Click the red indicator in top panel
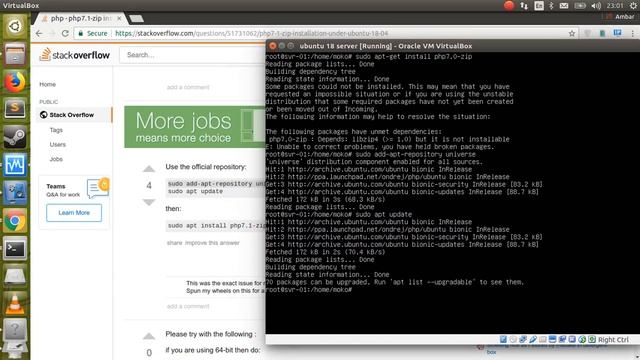 (x=509, y=6)
